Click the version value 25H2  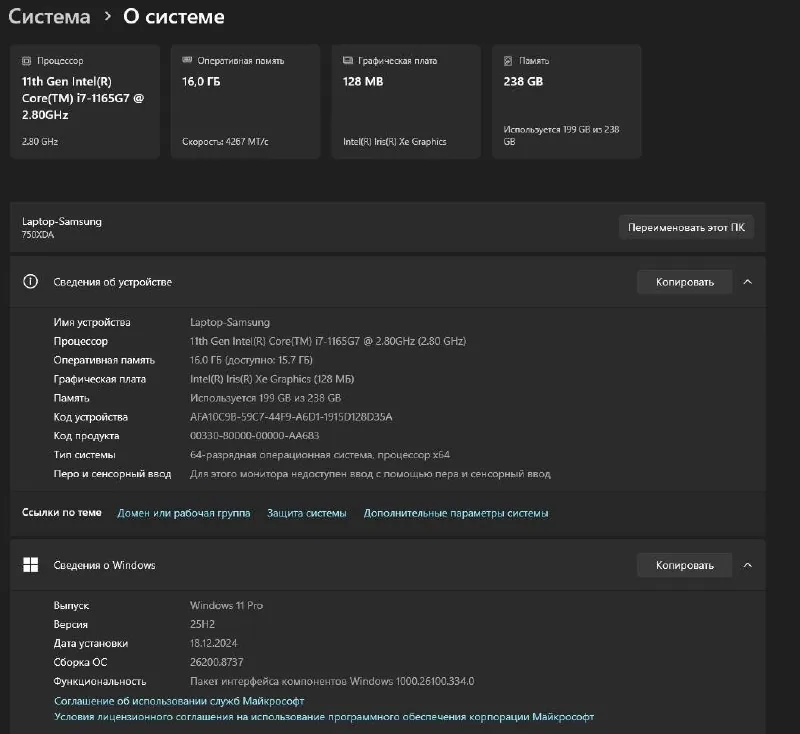(x=203, y=624)
